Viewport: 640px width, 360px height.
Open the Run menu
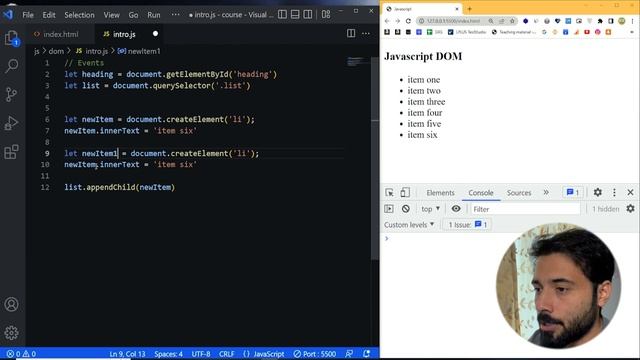[x=154, y=15]
